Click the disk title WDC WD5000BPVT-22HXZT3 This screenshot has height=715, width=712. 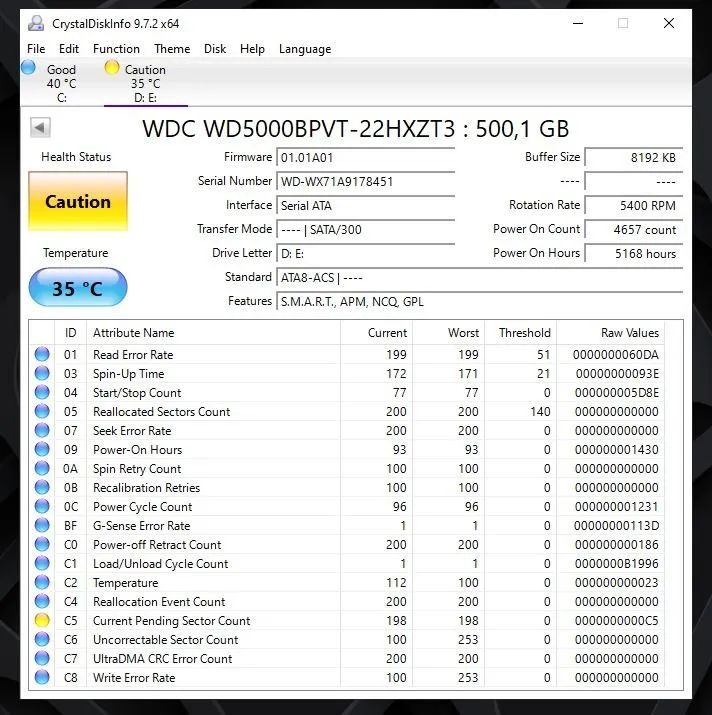click(299, 129)
